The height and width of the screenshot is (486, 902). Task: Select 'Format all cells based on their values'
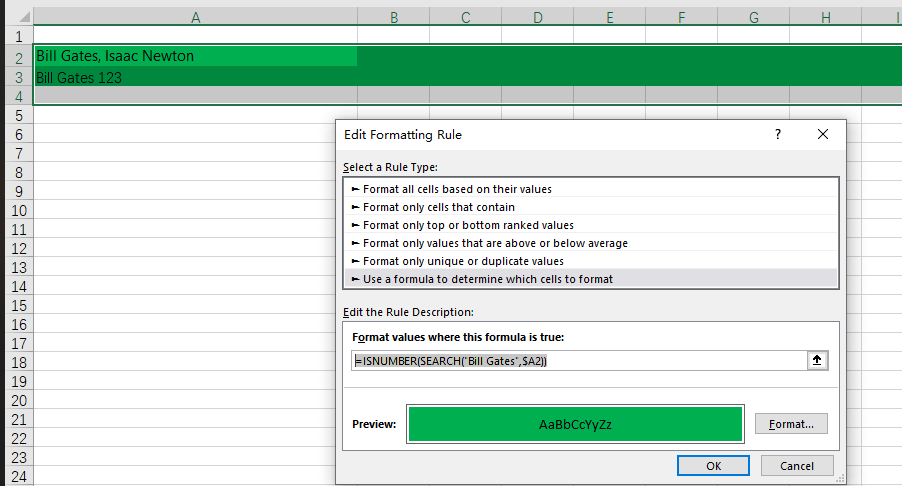(591, 189)
